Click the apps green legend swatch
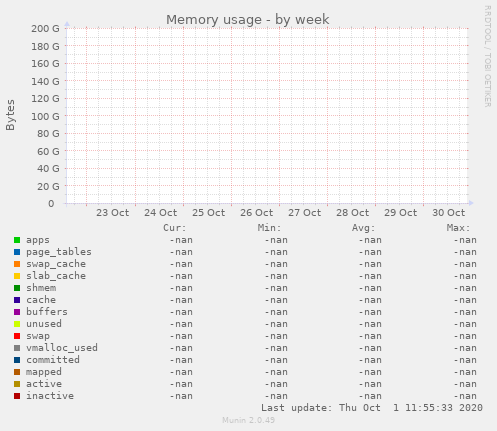The image size is (497, 431). [17, 240]
